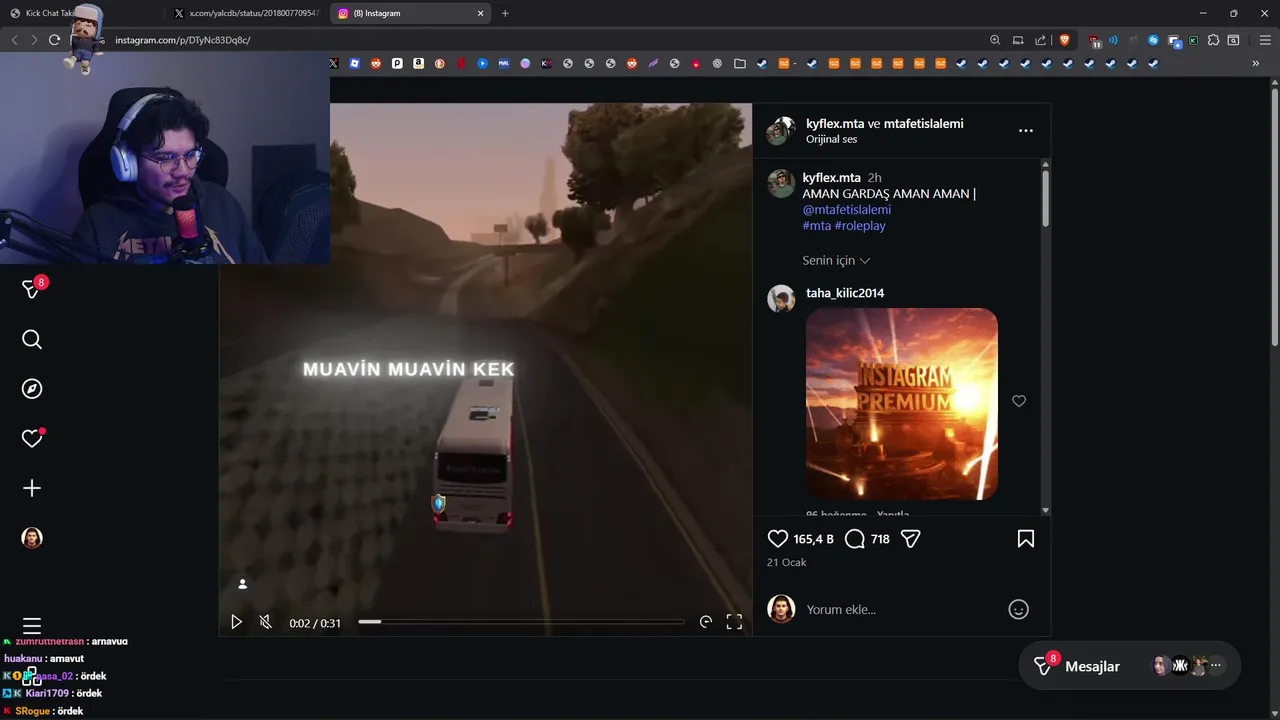The height and width of the screenshot is (720, 1280).
Task: Click the replay loop icon in video controls
Action: (x=705, y=622)
